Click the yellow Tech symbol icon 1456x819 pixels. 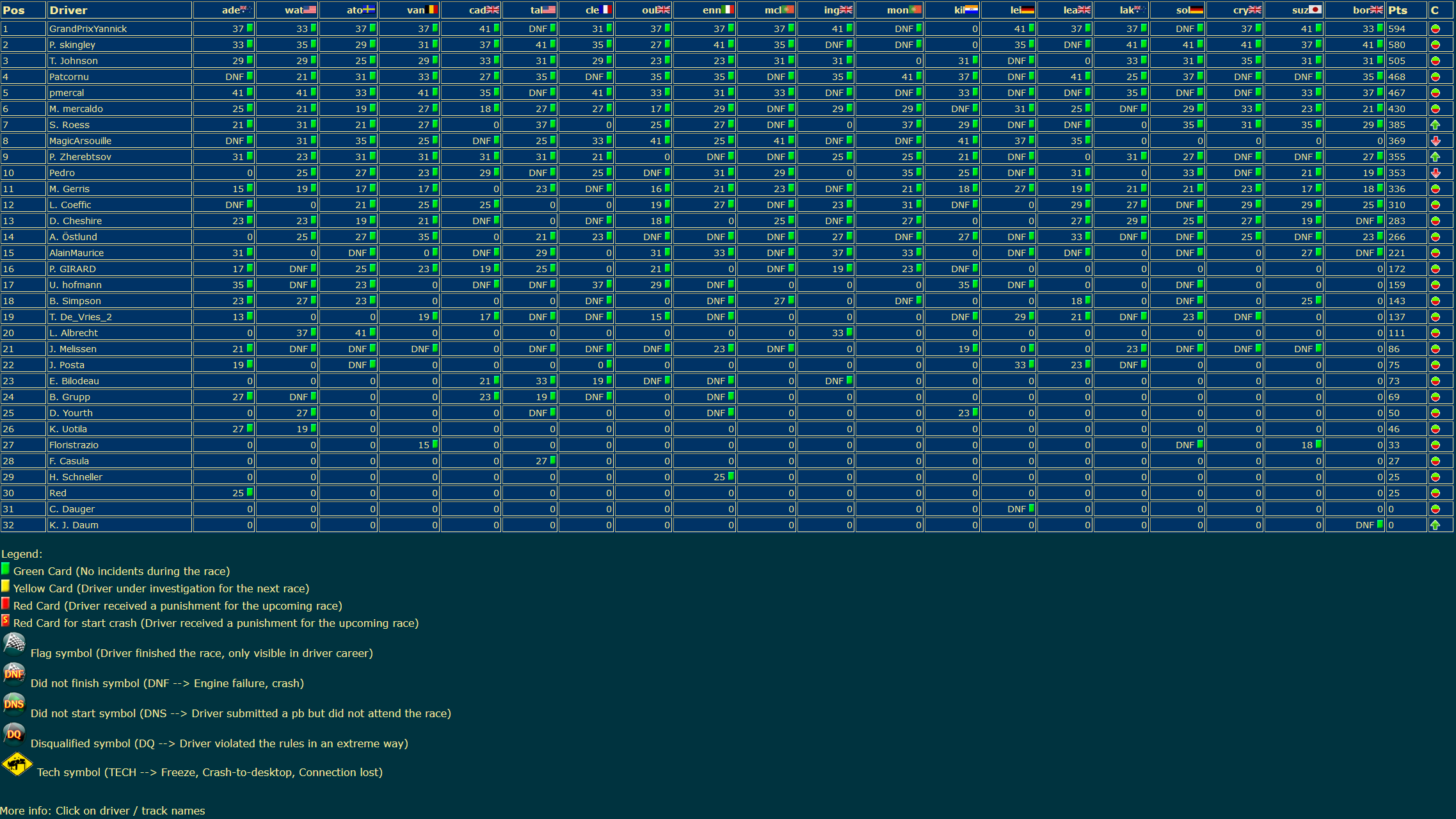(x=17, y=765)
